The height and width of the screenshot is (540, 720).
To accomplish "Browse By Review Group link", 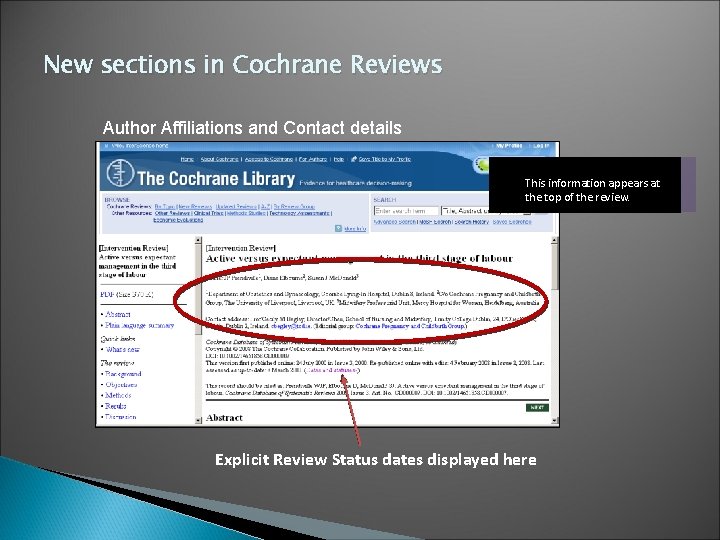I will click(294, 207).
